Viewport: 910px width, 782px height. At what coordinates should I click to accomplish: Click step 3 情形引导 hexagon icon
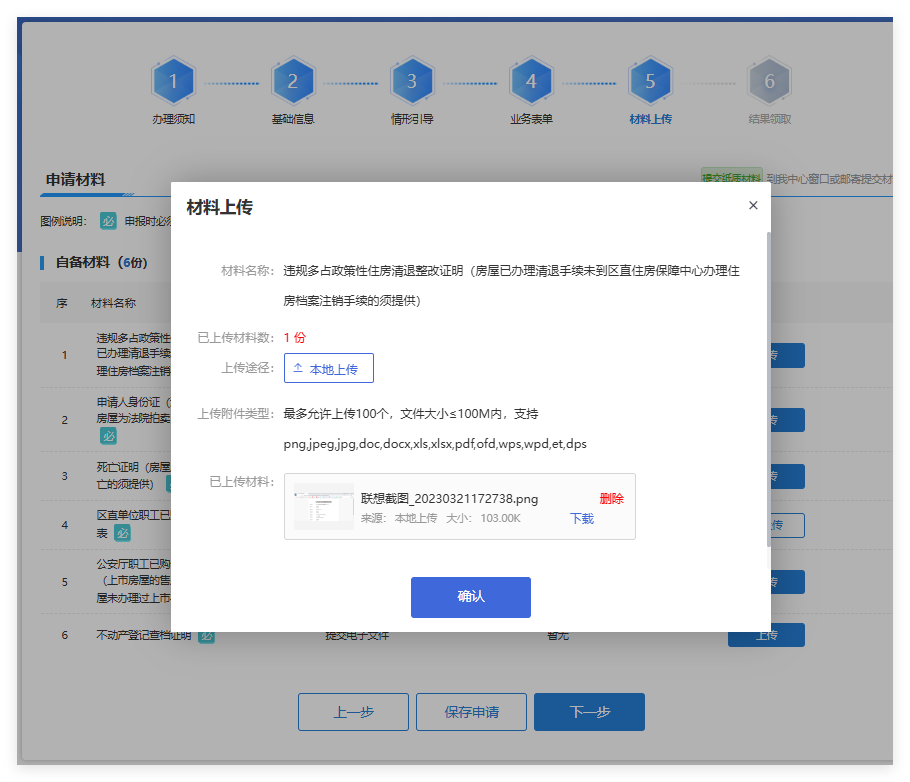pyautogui.click(x=411, y=81)
